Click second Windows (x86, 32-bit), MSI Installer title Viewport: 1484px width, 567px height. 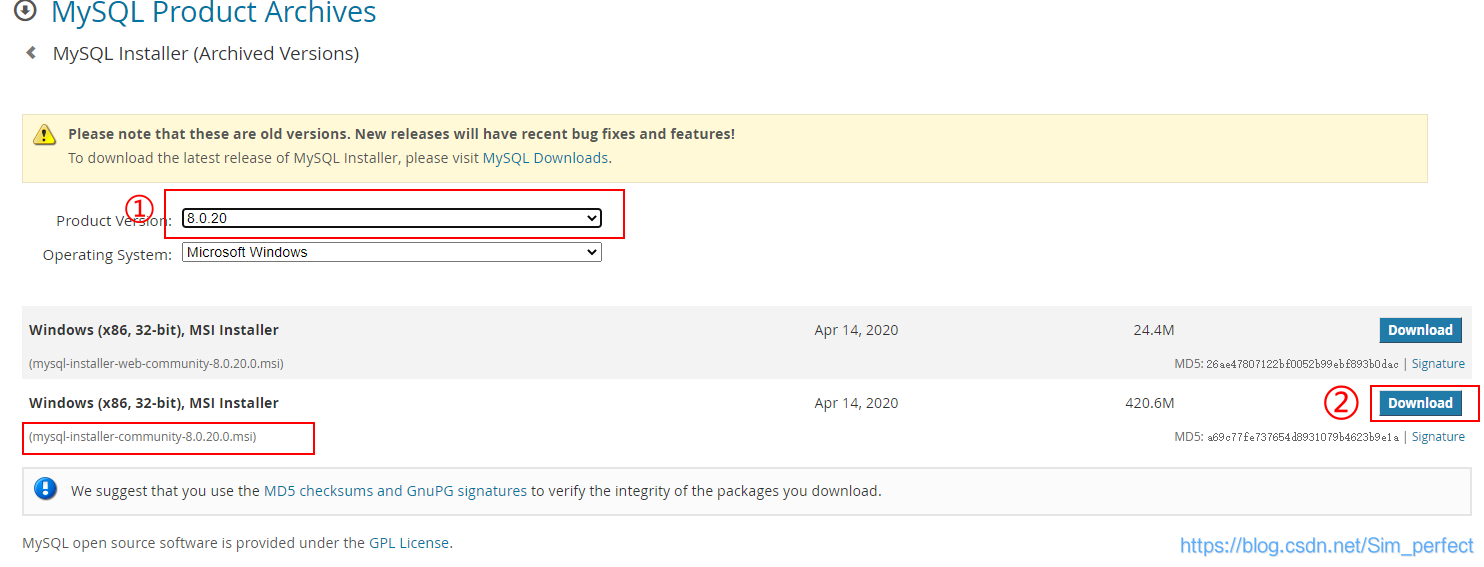click(x=154, y=403)
